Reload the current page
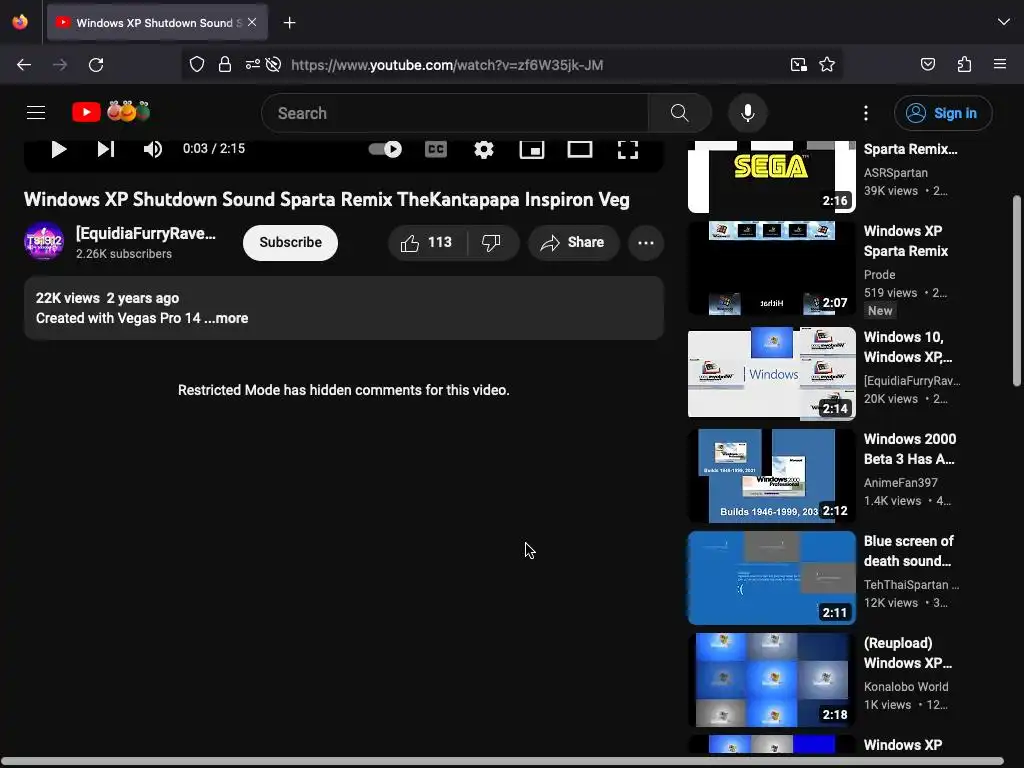This screenshot has width=1024, height=768. coord(96,65)
